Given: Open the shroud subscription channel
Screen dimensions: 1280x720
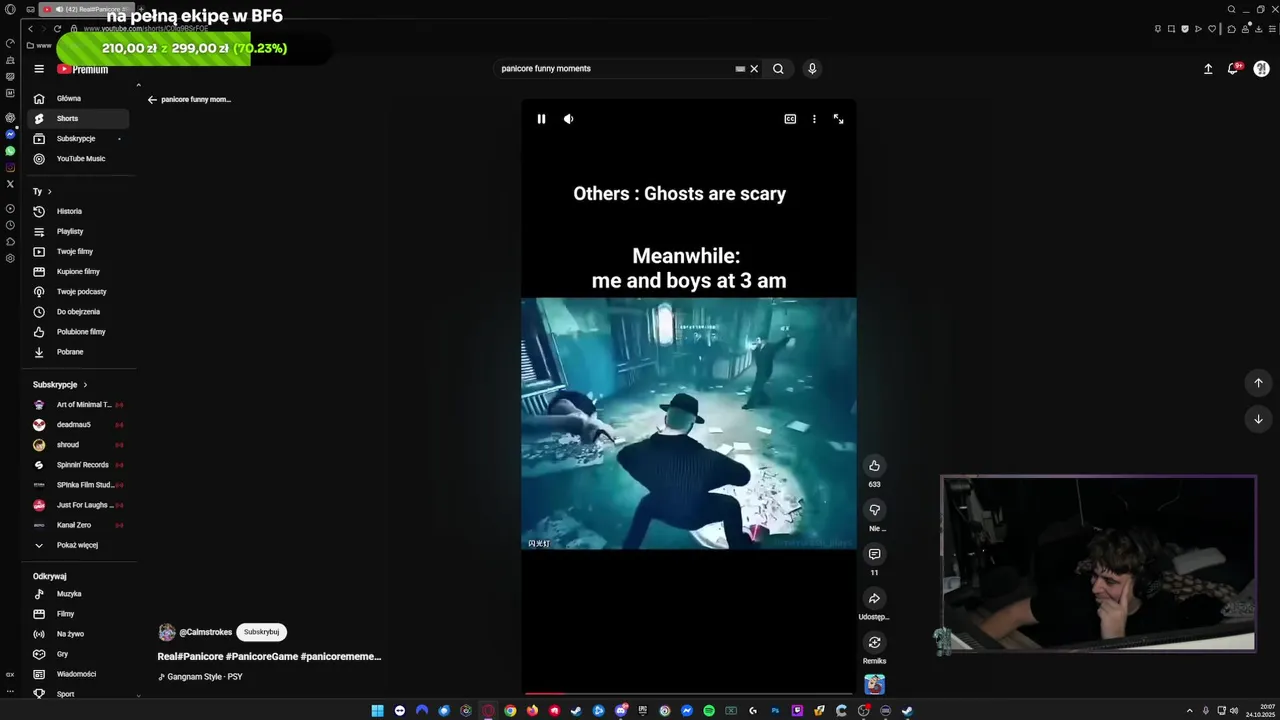Looking at the screenshot, I should click(78, 444).
